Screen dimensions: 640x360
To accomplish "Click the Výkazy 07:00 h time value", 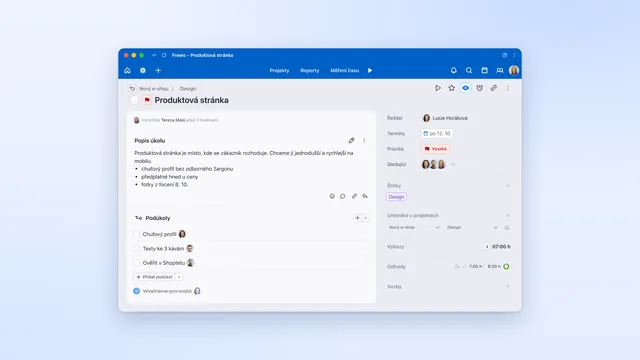I will pos(501,247).
